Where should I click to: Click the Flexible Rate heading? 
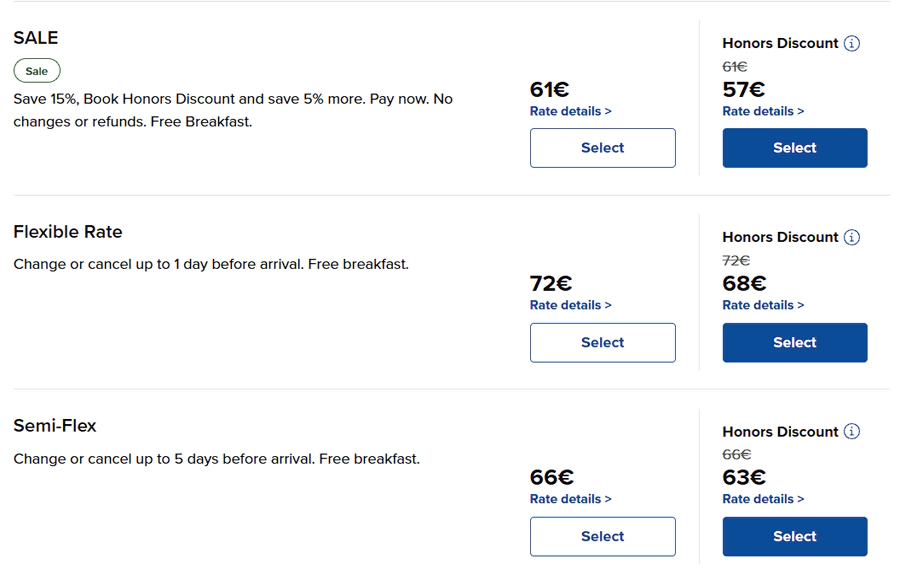67,232
